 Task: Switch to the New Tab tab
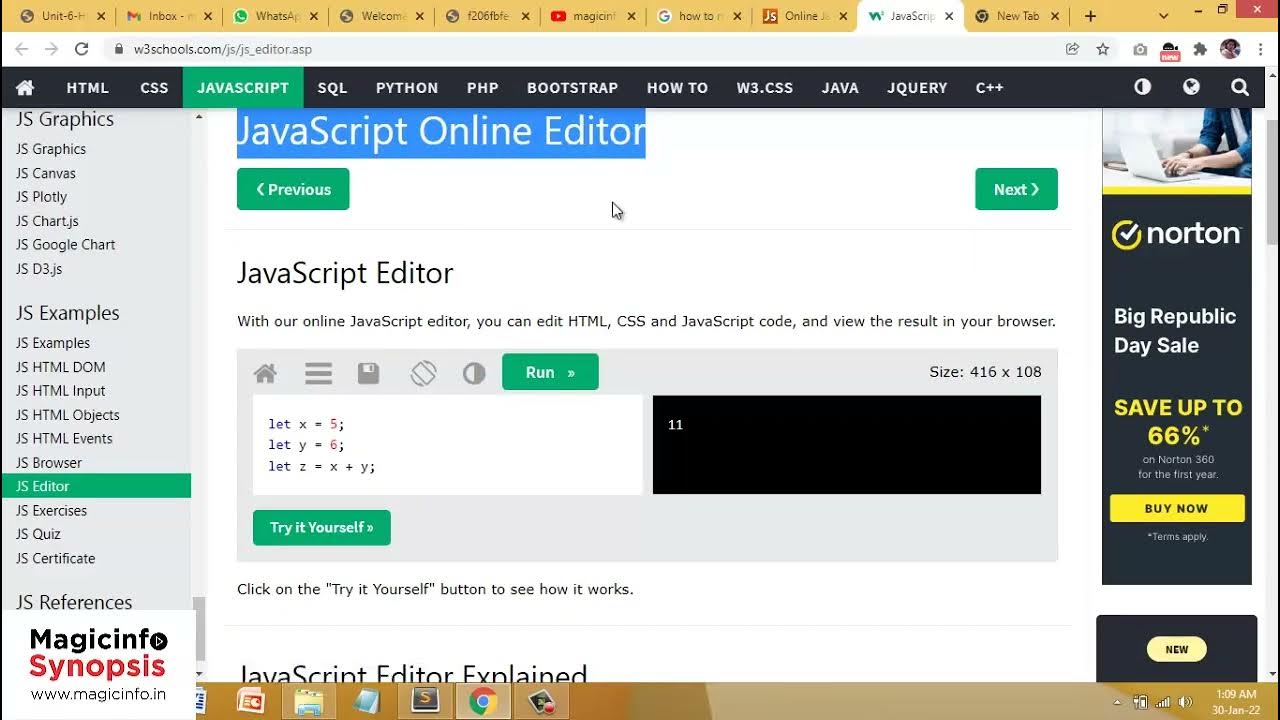pyautogui.click(x=1017, y=16)
